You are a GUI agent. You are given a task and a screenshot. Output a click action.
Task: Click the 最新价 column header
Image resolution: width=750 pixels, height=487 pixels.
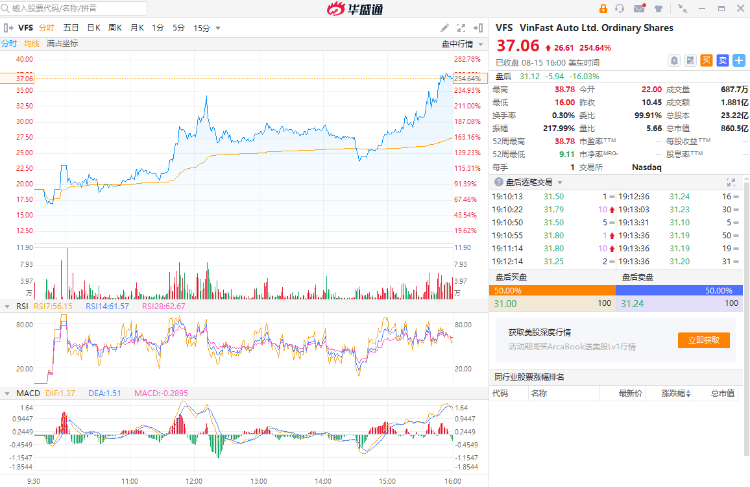[x=630, y=393]
